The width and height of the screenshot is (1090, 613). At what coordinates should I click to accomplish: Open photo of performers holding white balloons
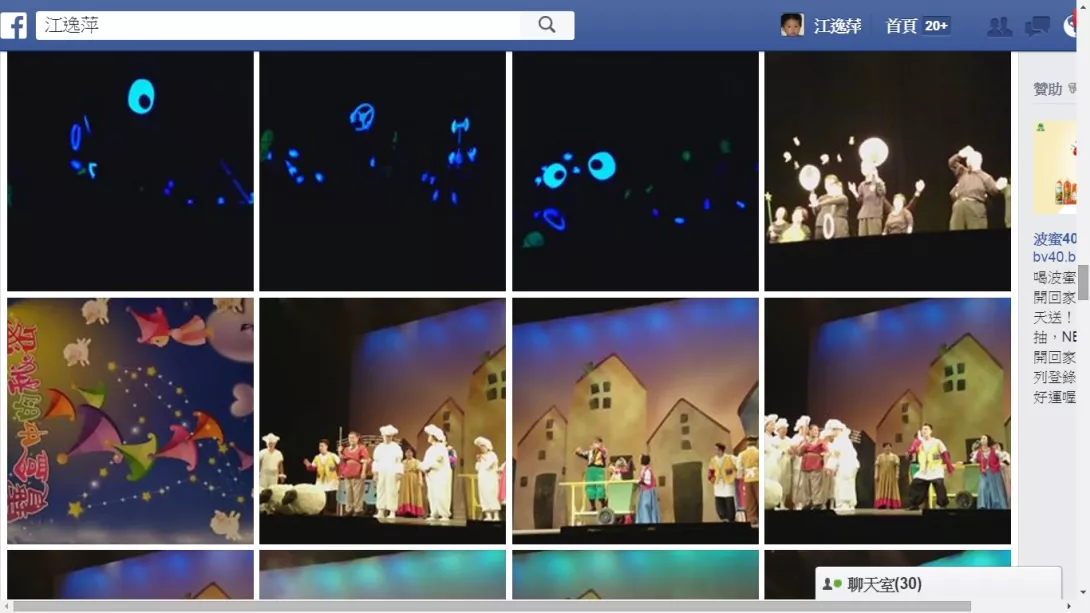(x=888, y=171)
